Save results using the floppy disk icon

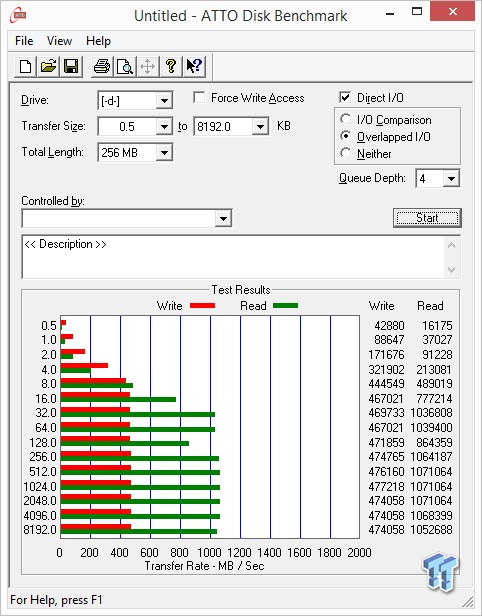pyautogui.click(x=71, y=66)
